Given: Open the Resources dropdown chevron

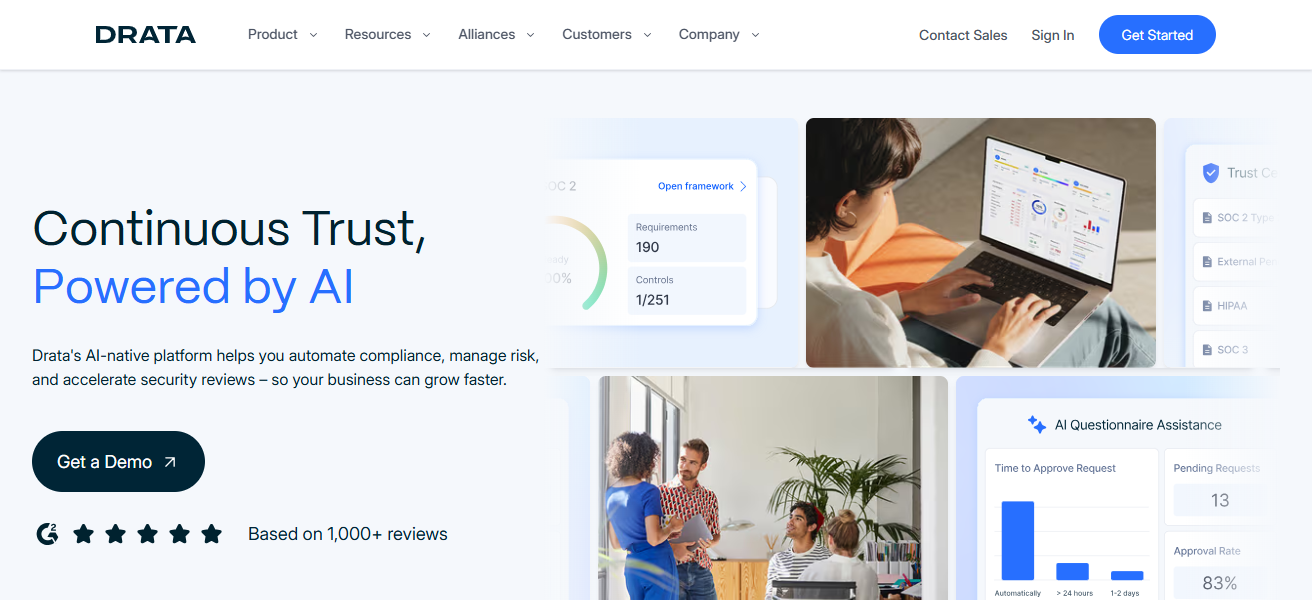Looking at the screenshot, I should pyautogui.click(x=426, y=35).
